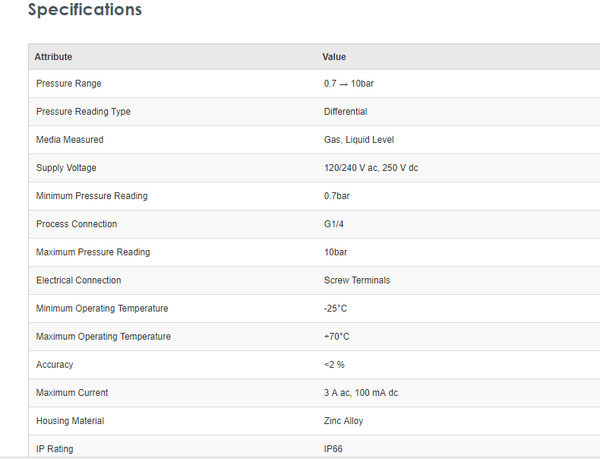
Task: Click the Gas, Liquid Level value
Action: [351, 140]
